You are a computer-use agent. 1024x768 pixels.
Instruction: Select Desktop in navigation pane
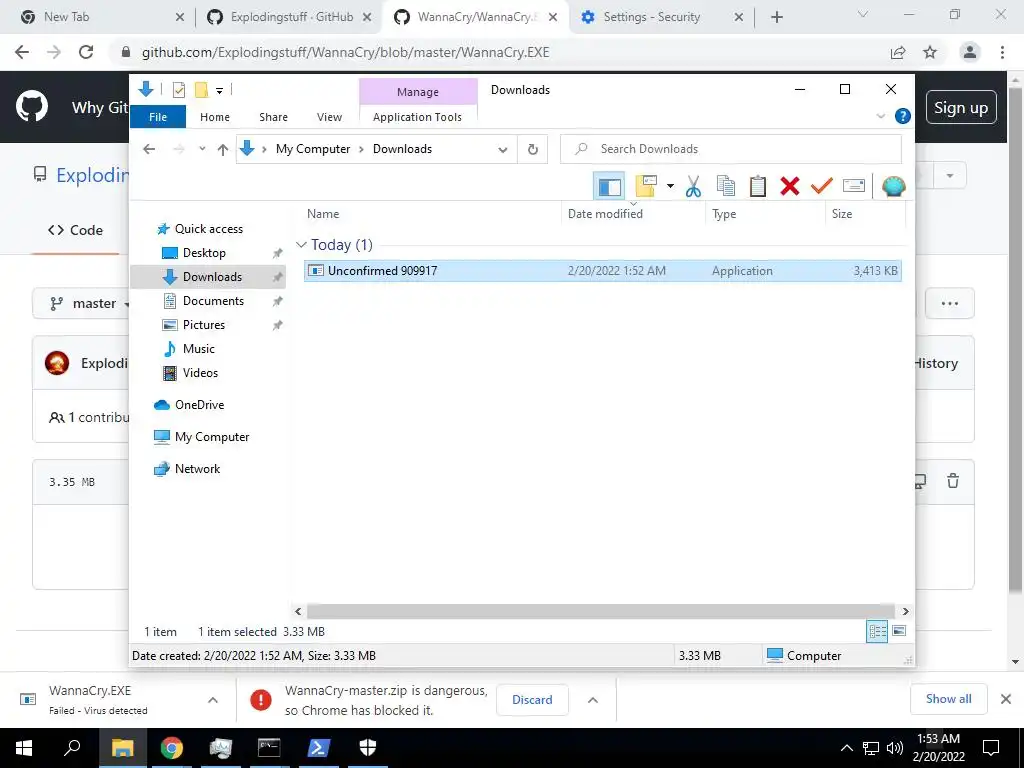(x=204, y=253)
